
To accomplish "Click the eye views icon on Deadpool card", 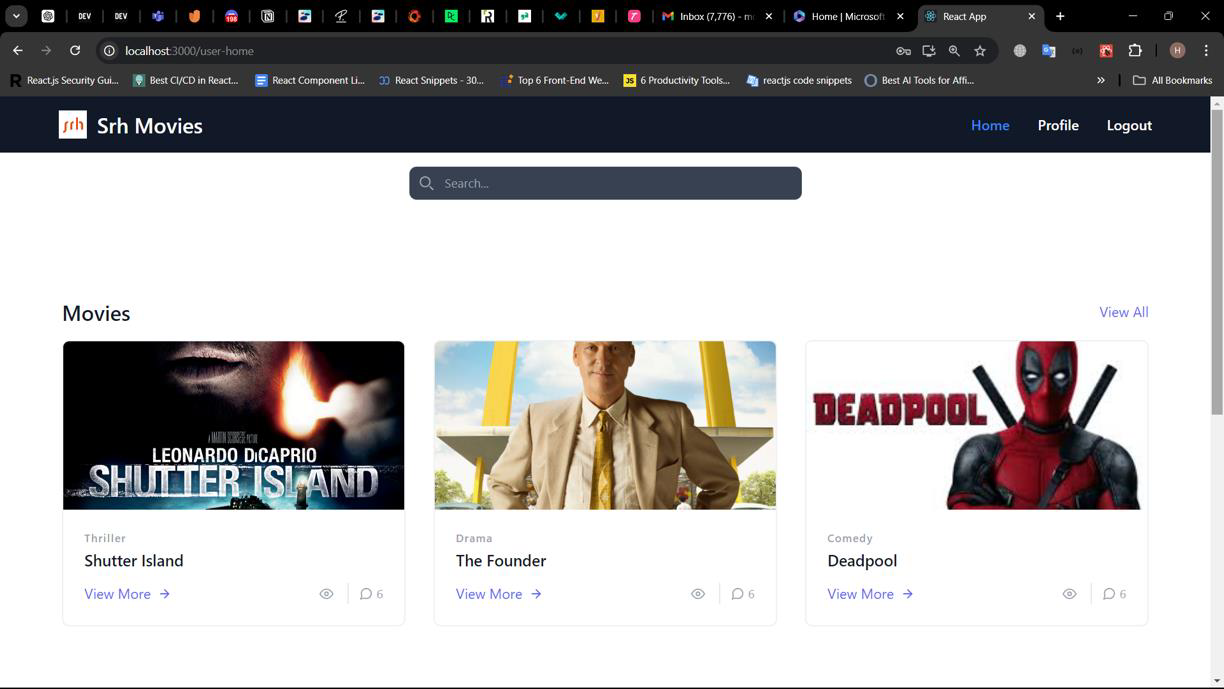I will tap(1069, 594).
